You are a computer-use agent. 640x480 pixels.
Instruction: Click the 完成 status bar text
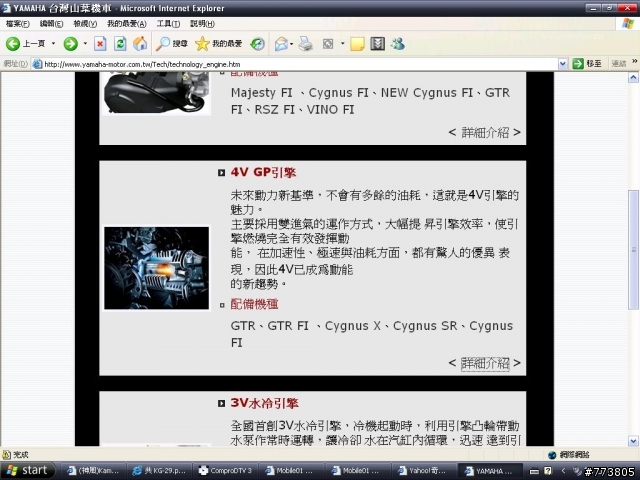click(21, 455)
